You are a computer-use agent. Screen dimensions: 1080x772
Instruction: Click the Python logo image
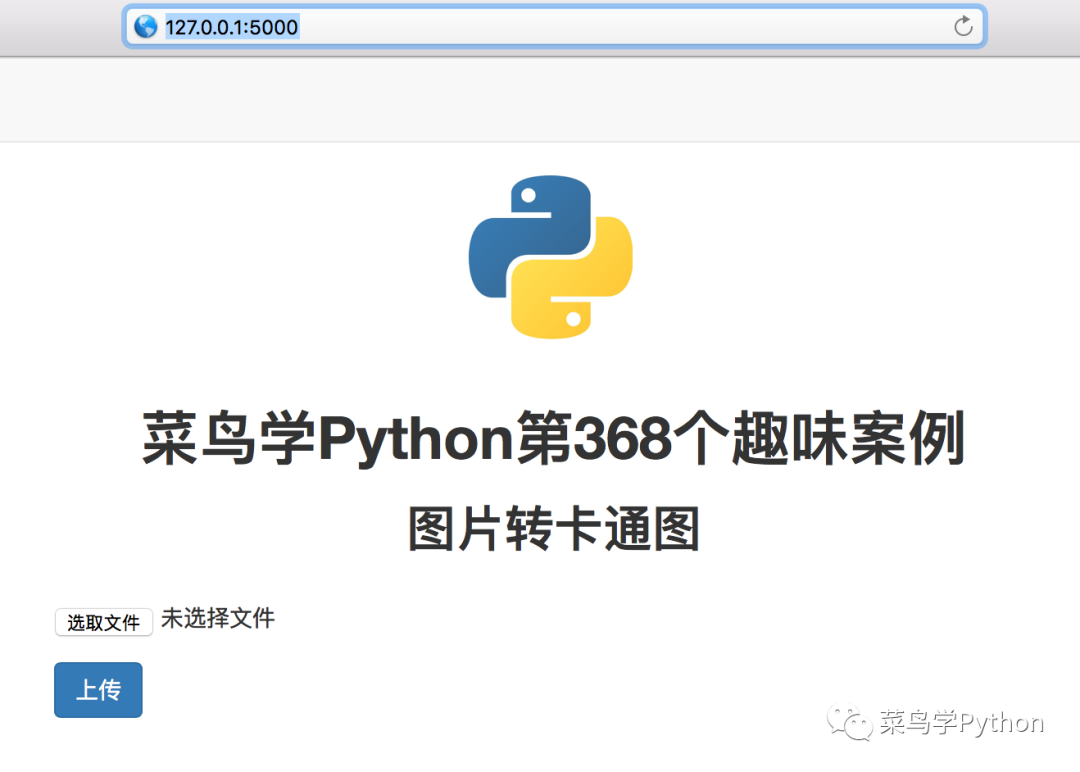coord(550,257)
